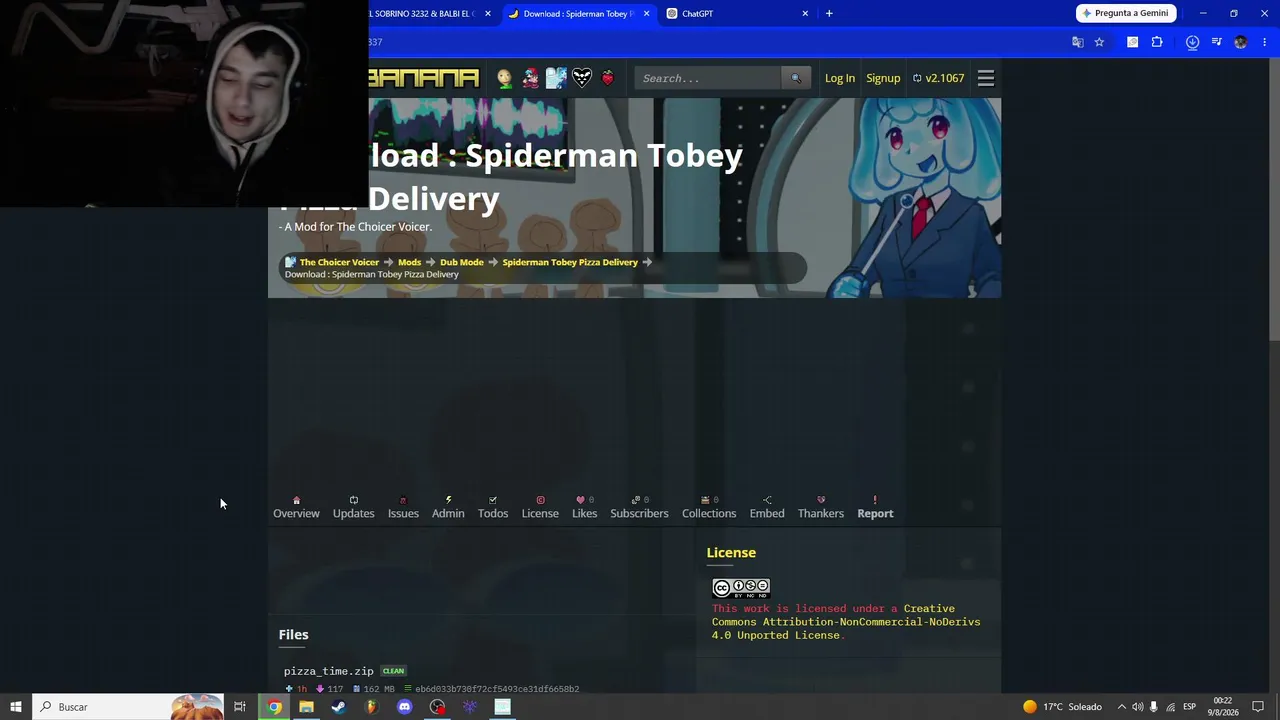Go to the Thankers tab

click(x=821, y=507)
